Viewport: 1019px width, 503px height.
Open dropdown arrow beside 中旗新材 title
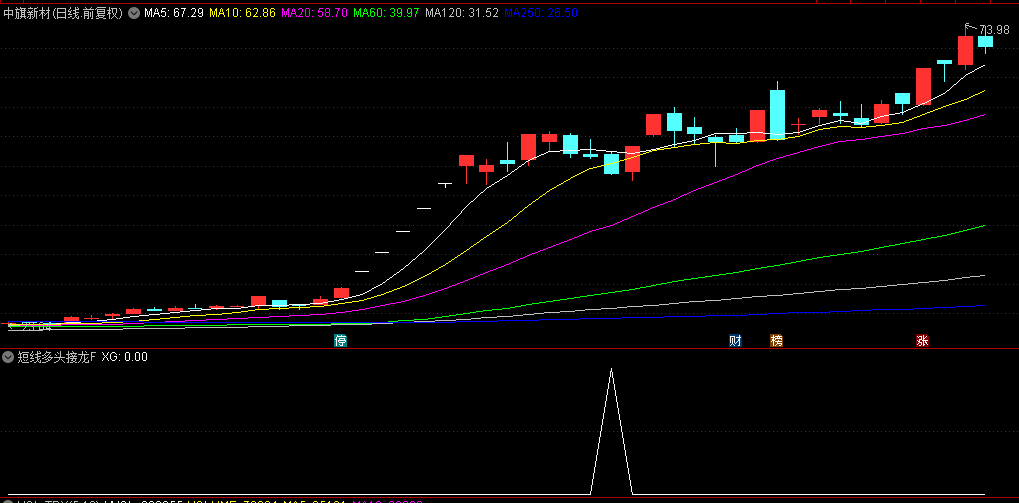134,13
